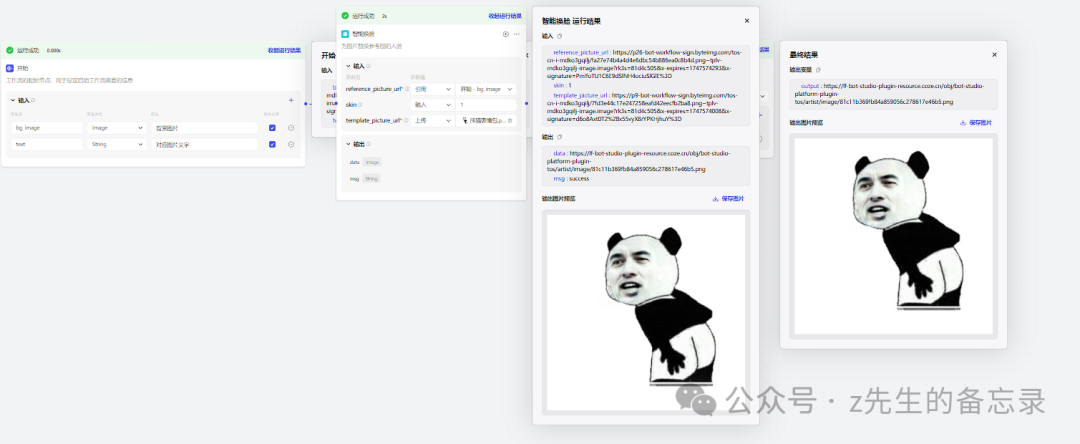Collapse the 输入 section of 智能换脸 node

click(348, 66)
